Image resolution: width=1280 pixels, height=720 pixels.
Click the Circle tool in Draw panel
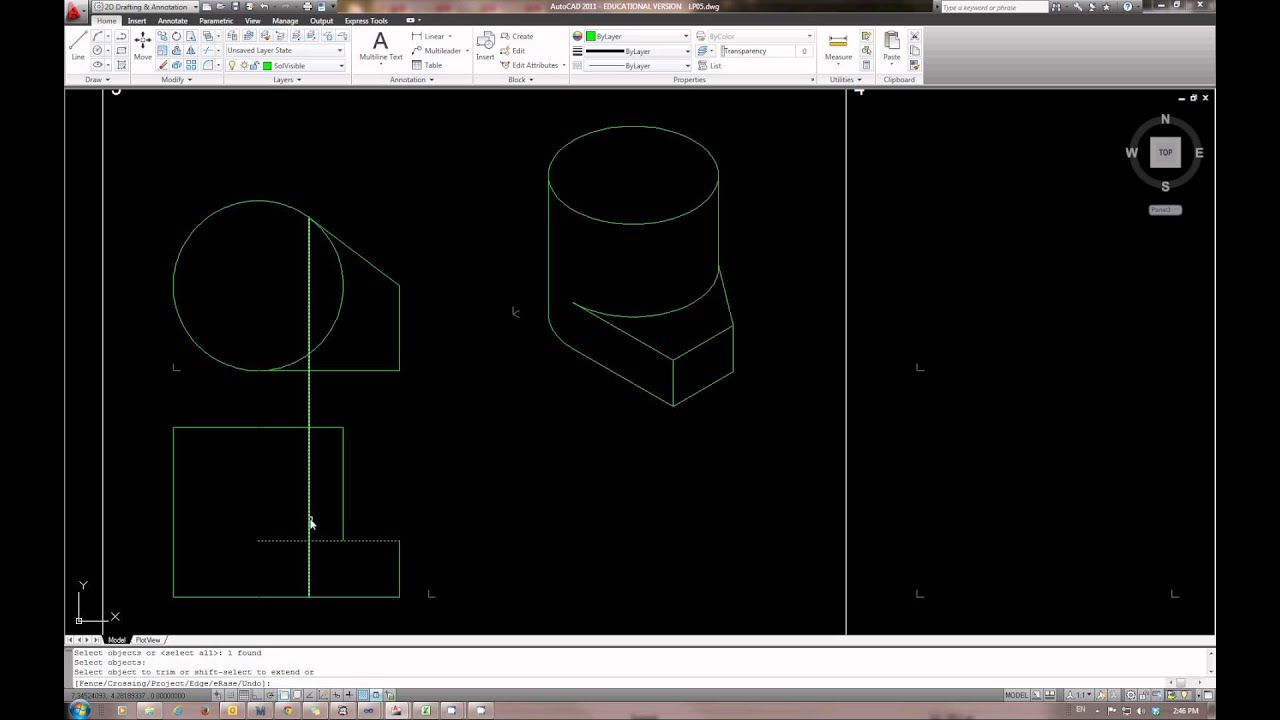tap(98, 51)
